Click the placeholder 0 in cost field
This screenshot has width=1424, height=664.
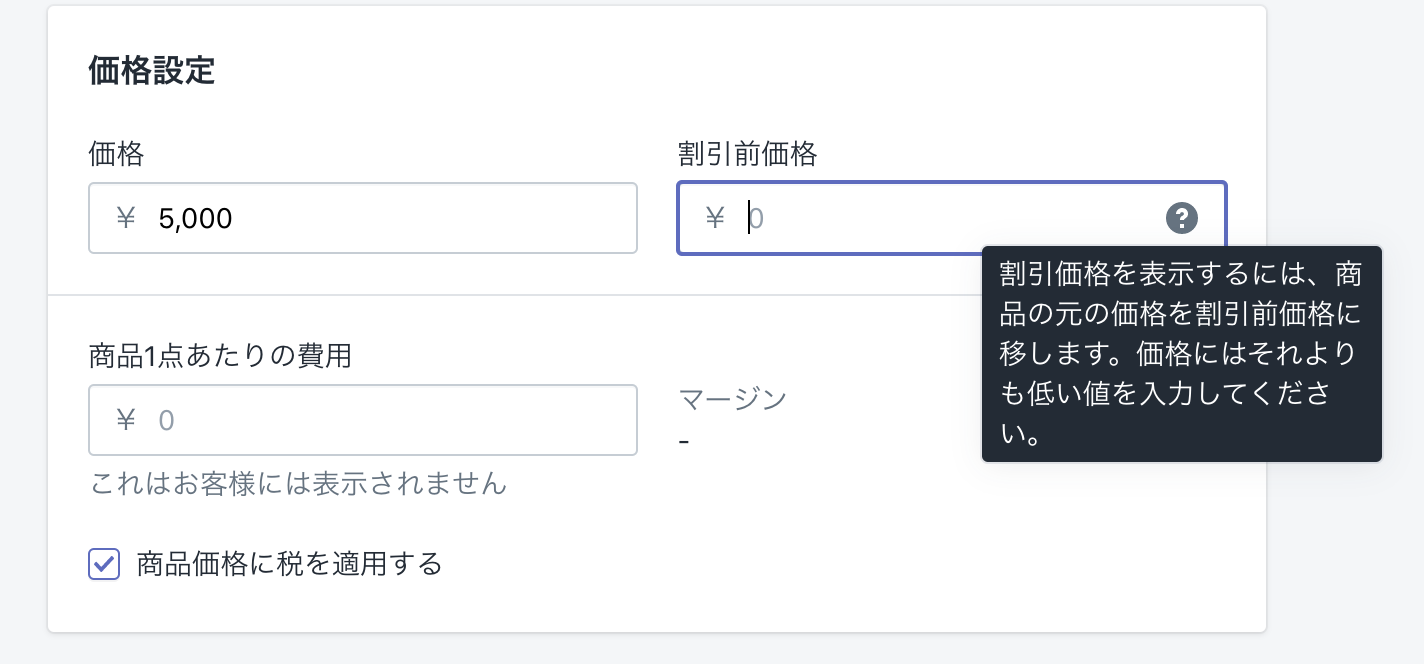point(167,420)
